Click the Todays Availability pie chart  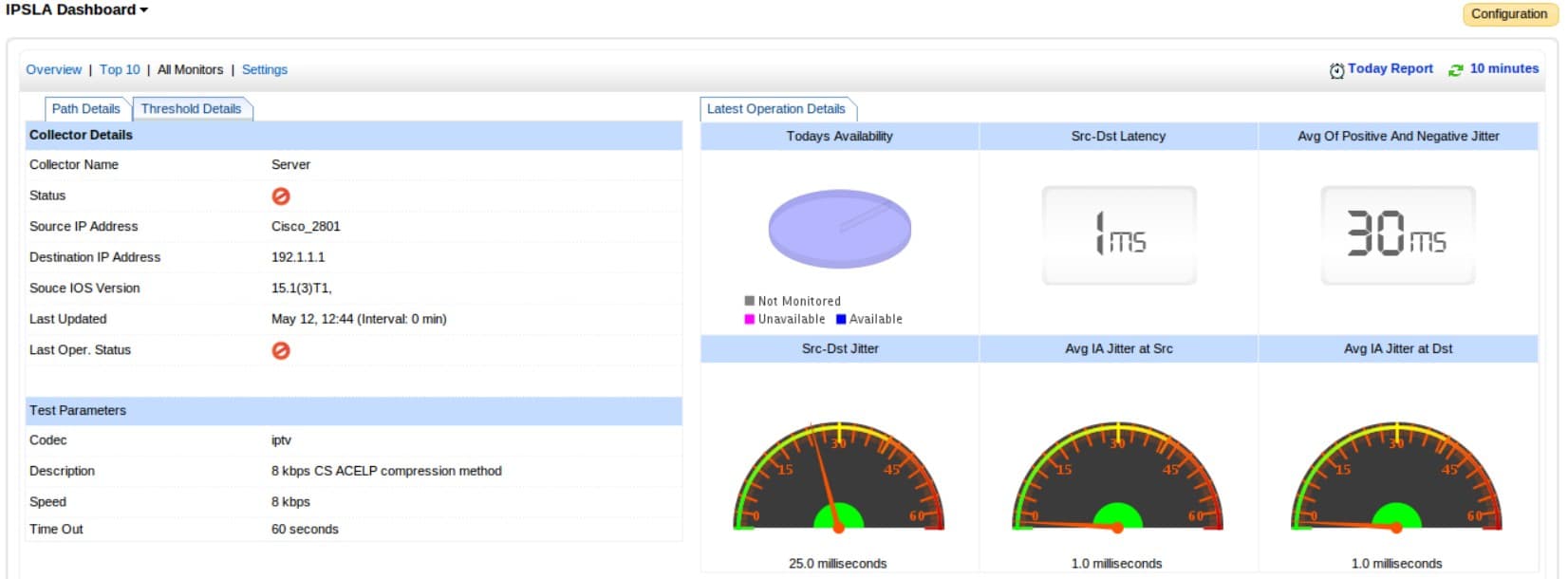point(840,229)
